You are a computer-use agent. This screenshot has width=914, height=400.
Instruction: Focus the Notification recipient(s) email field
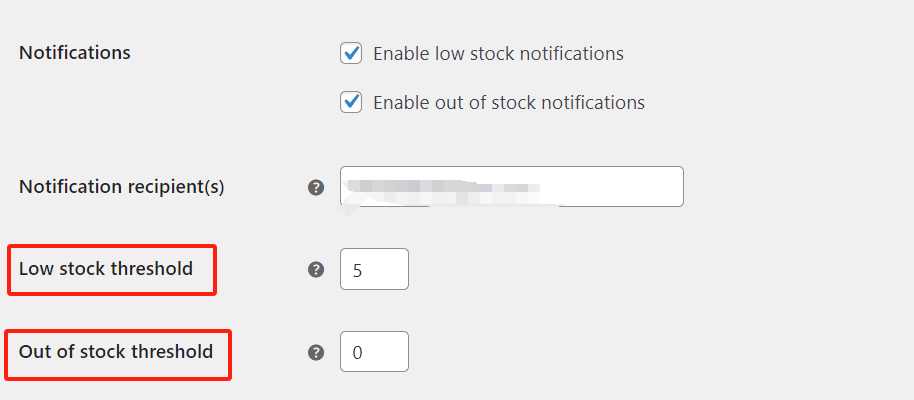511,187
